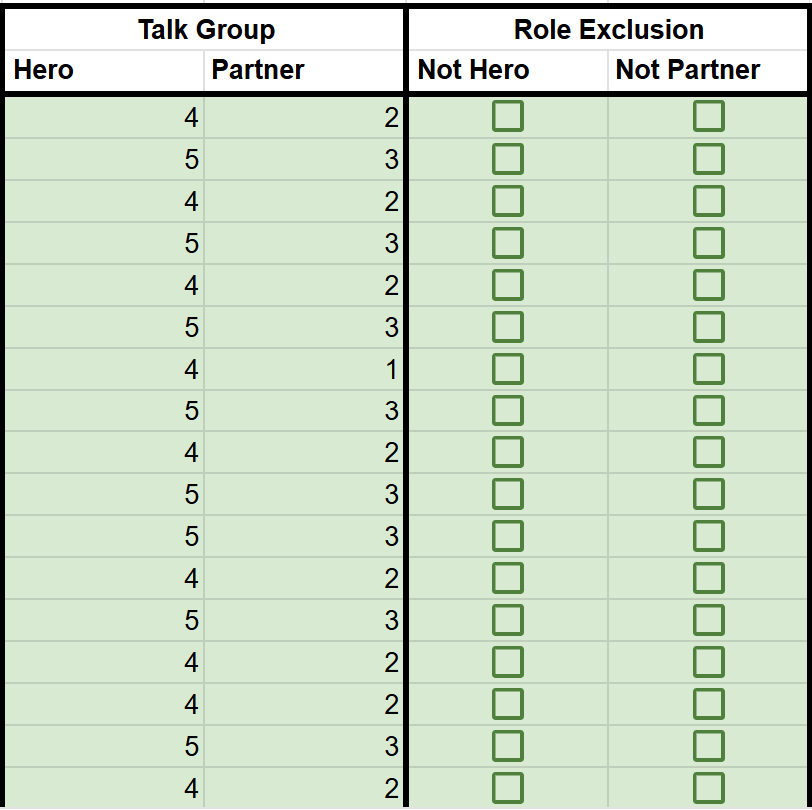Select the Not Hero column header
The height and width of the screenshot is (810, 812).
point(508,70)
